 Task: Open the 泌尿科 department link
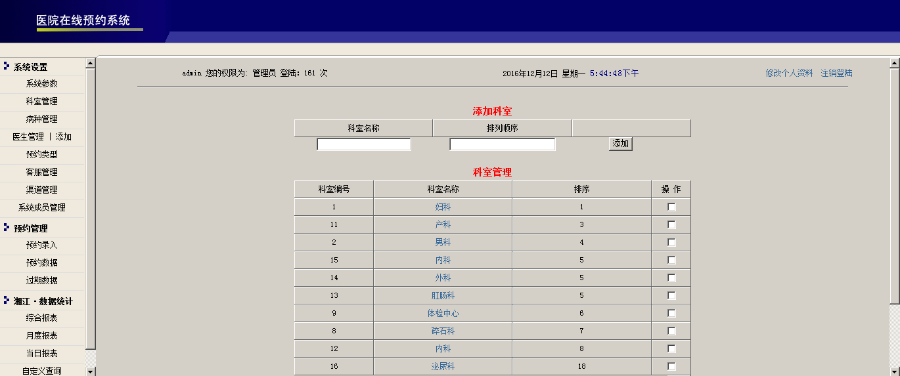coord(443,366)
